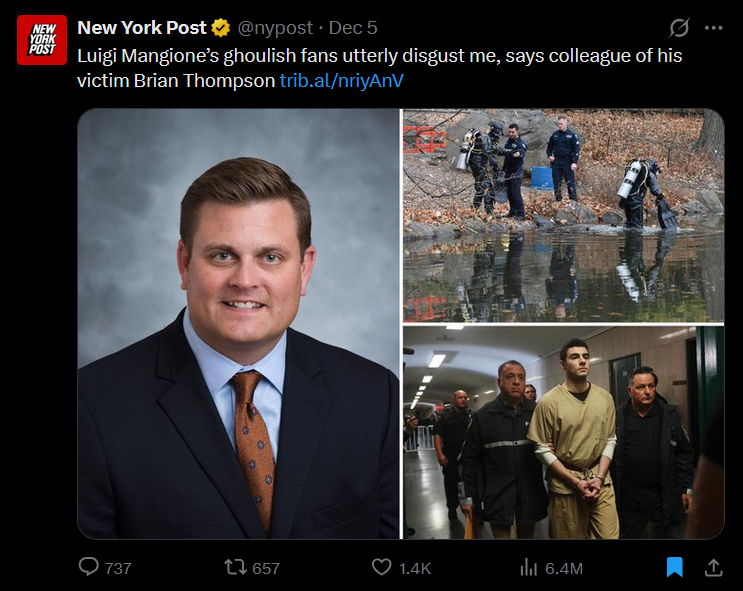Open the three-dot more options menu
This screenshot has height=591, width=743.
pyautogui.click(x=713, y=28)
